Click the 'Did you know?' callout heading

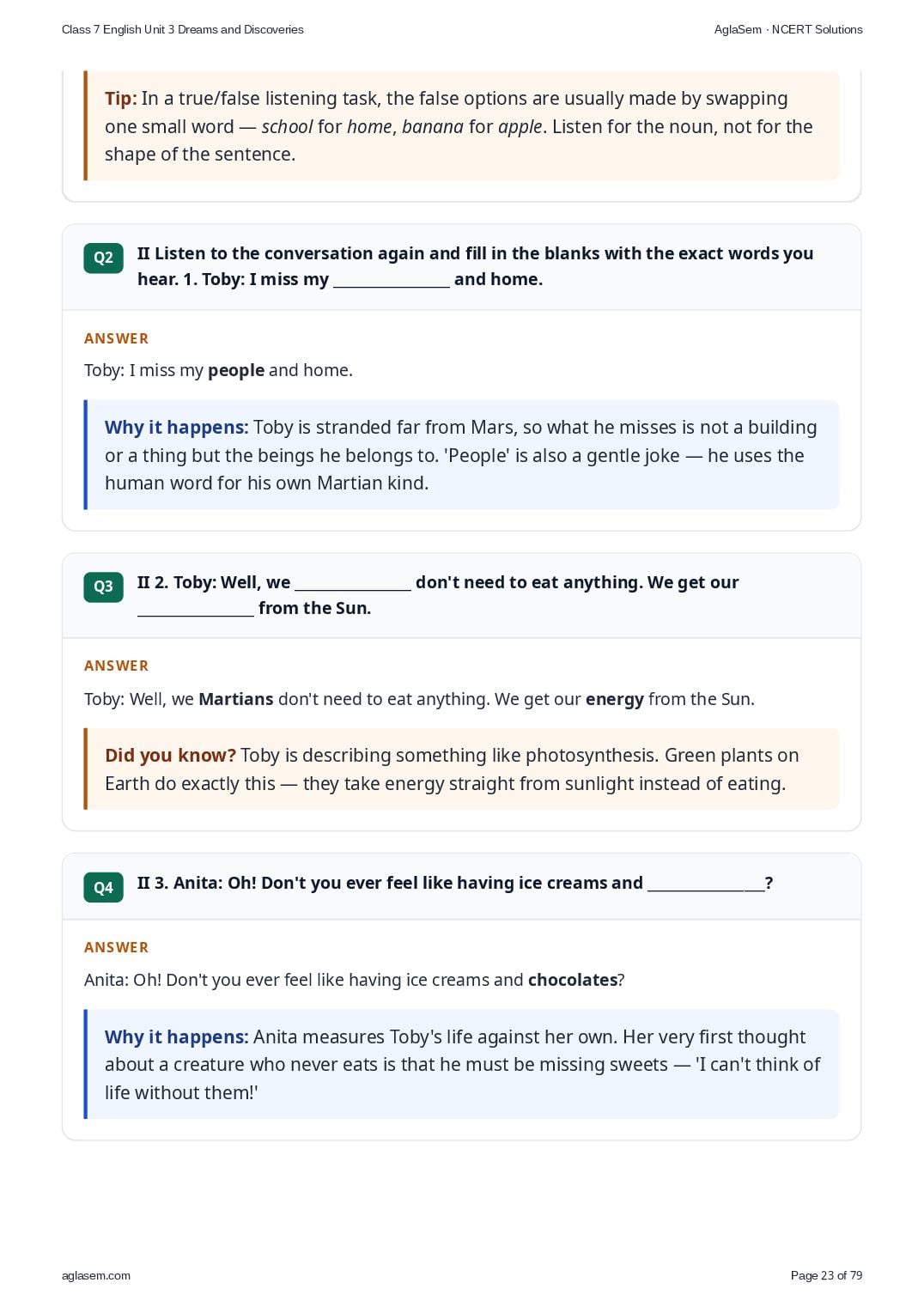point(170,756)
